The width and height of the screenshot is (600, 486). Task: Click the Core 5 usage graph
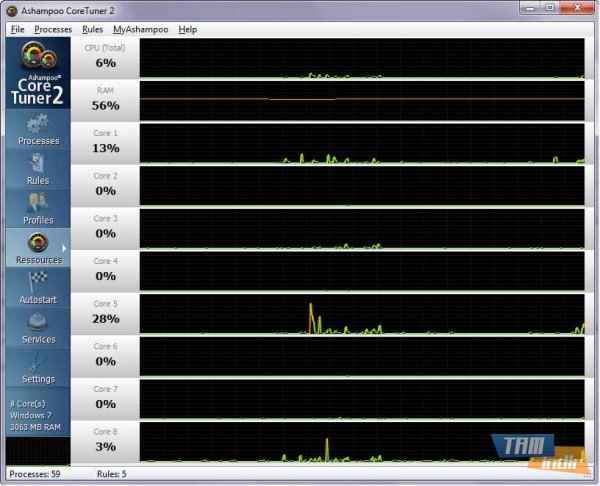pos(362,314)
